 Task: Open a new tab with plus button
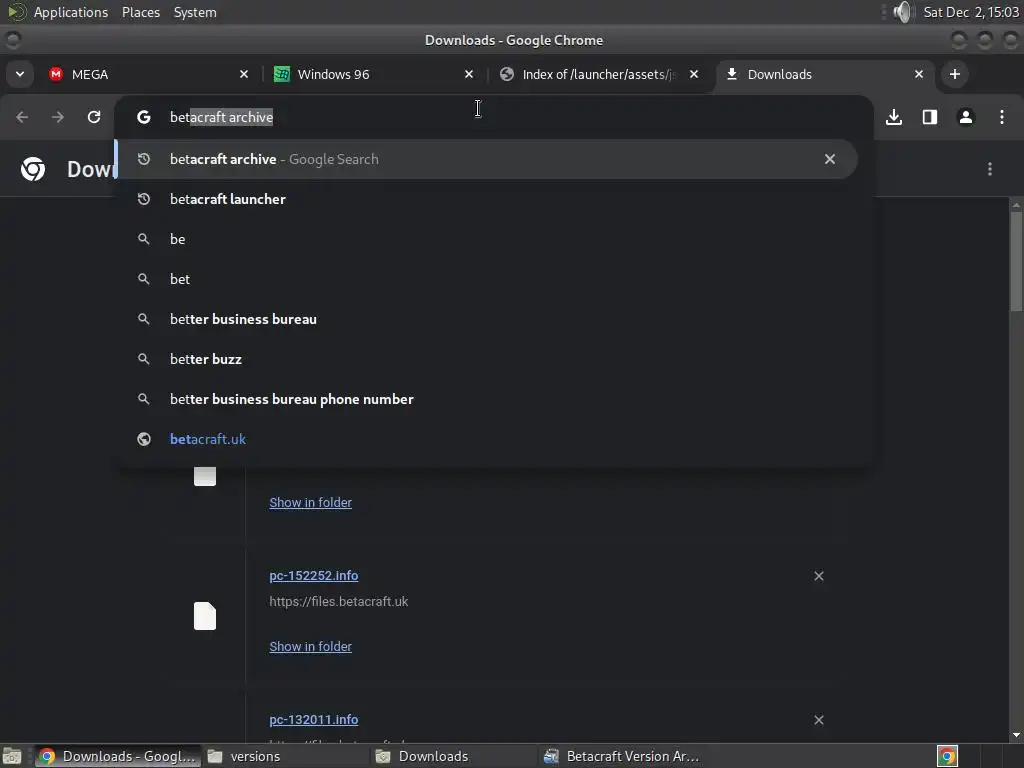[955, 74]
